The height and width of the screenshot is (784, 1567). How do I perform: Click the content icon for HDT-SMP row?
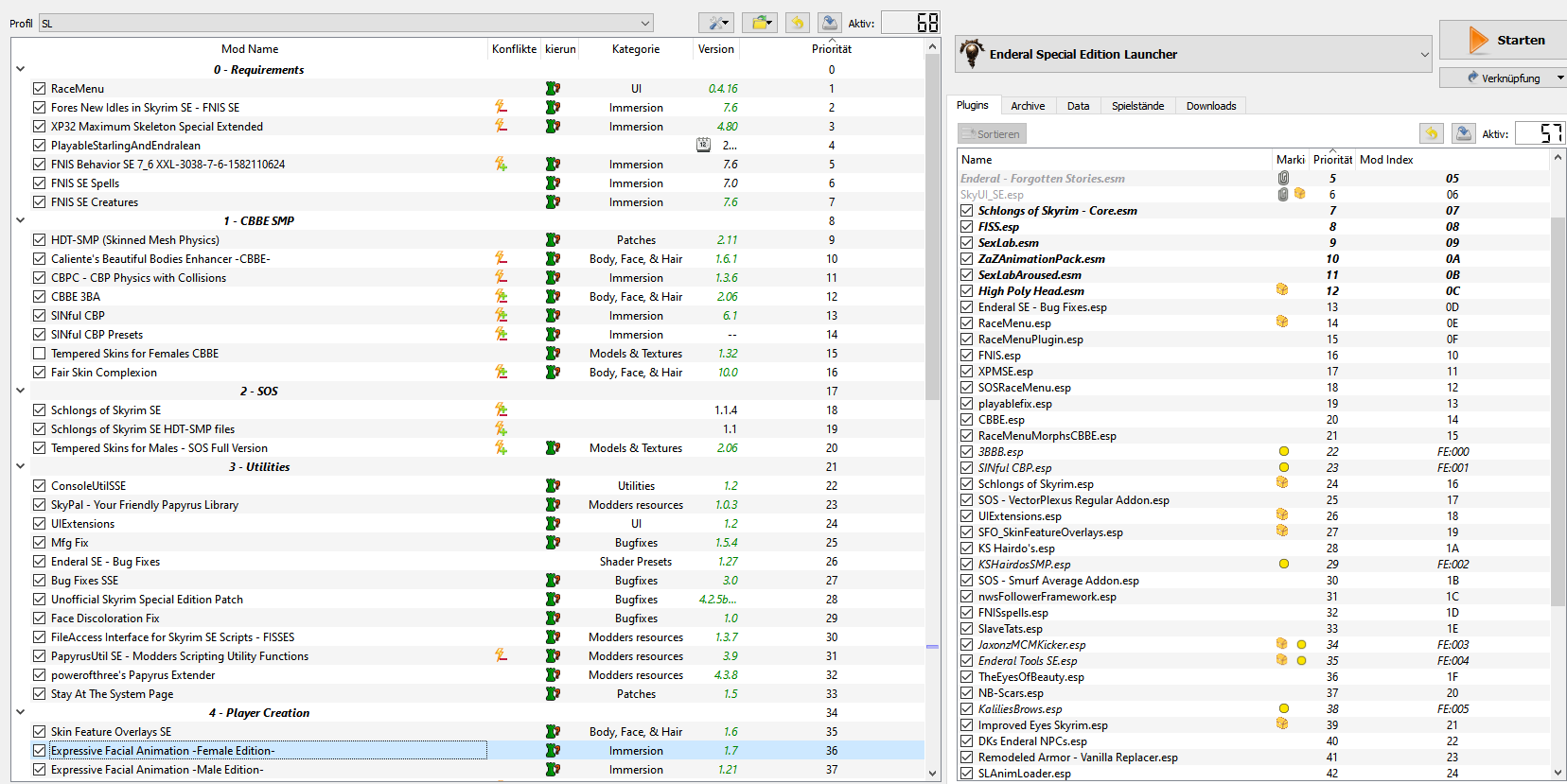pyautogui.click(x=553, y=239)
